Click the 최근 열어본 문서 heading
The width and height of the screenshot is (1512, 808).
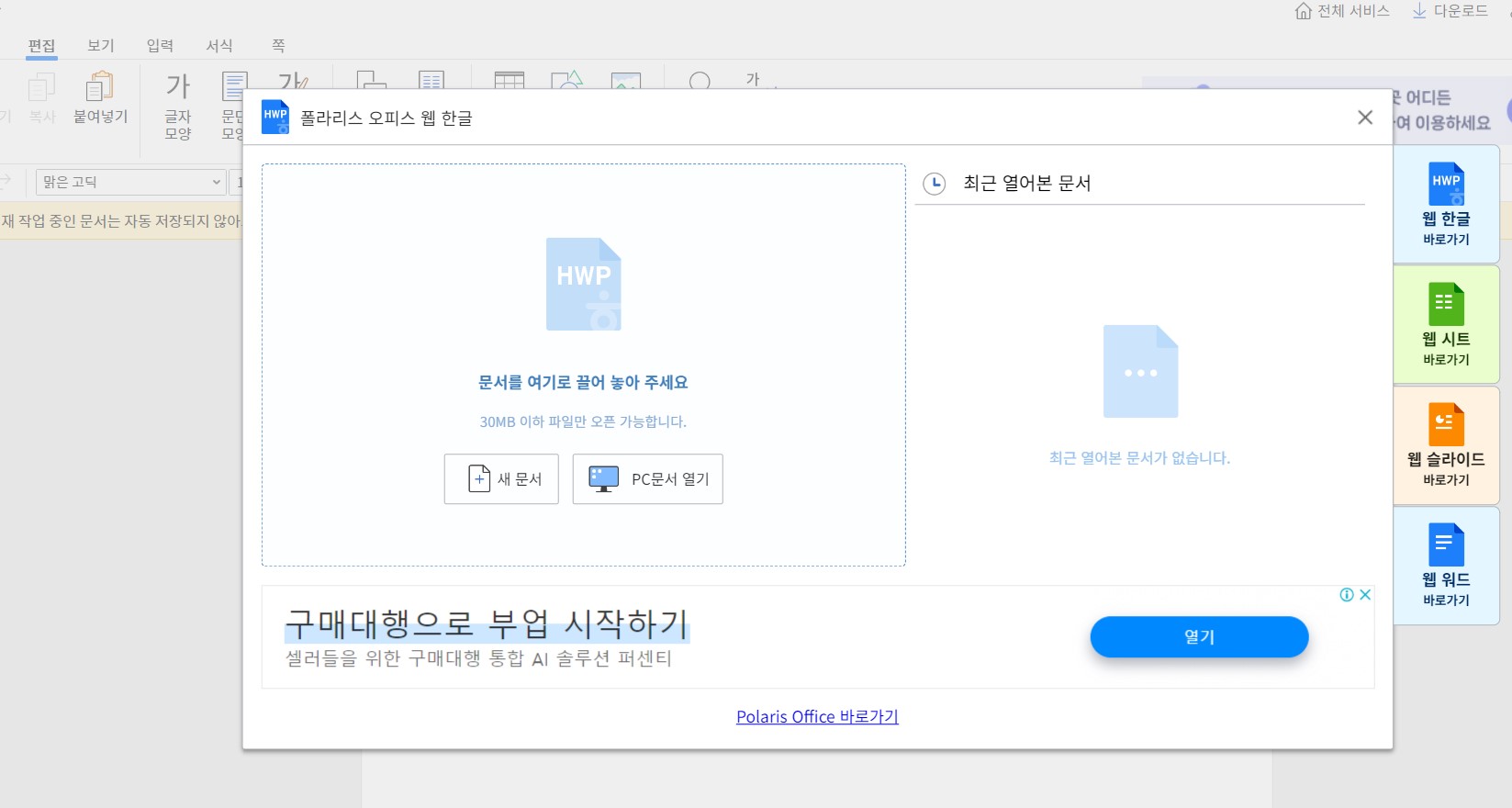tap(1026, 184)
